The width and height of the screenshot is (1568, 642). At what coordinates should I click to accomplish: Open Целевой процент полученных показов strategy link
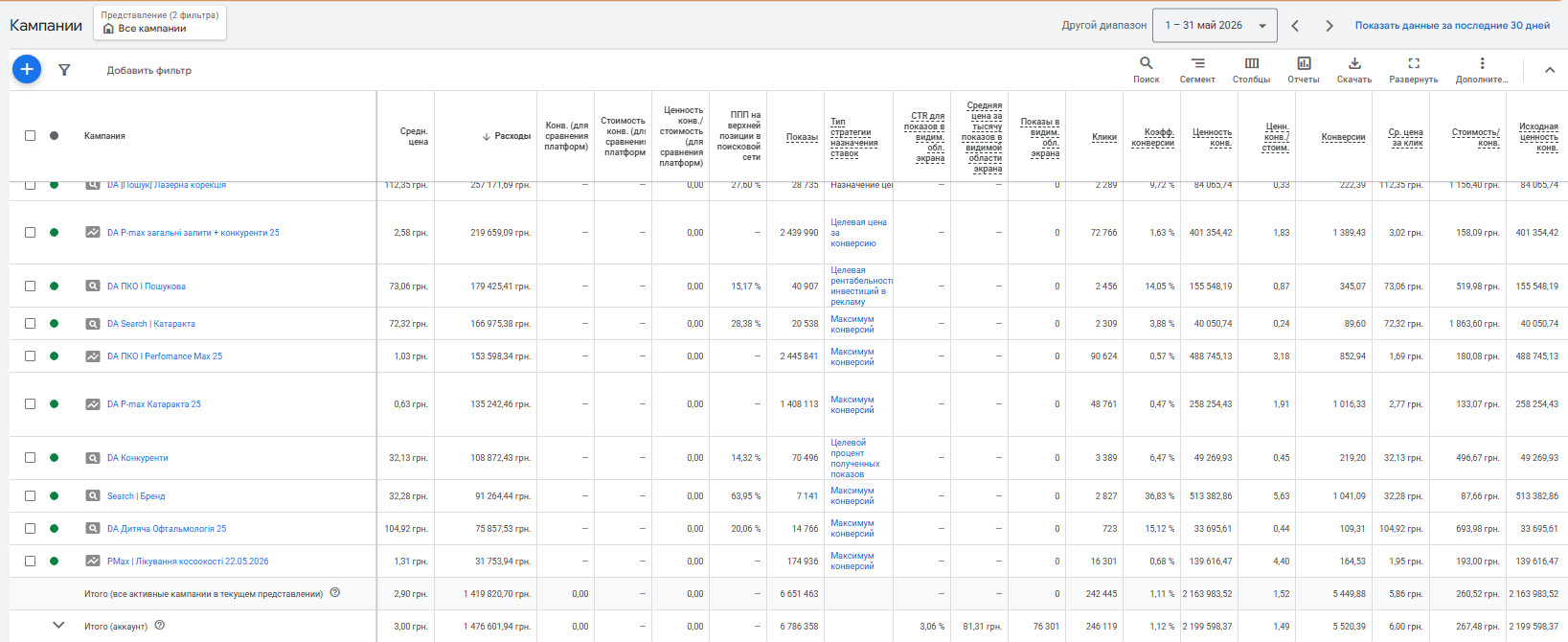[x=854, y=458]
